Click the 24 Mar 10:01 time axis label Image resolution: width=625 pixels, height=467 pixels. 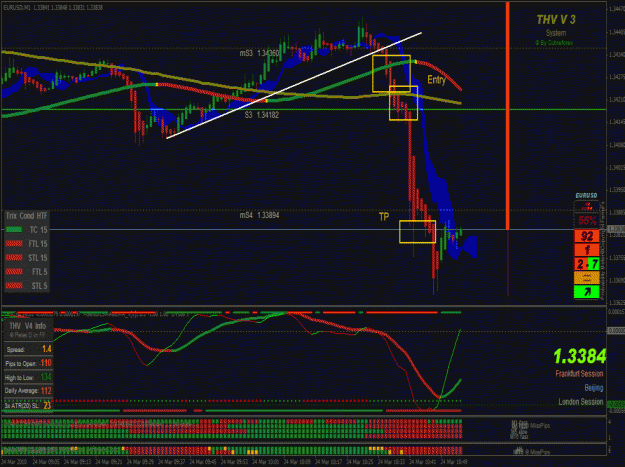click(266, 462)
